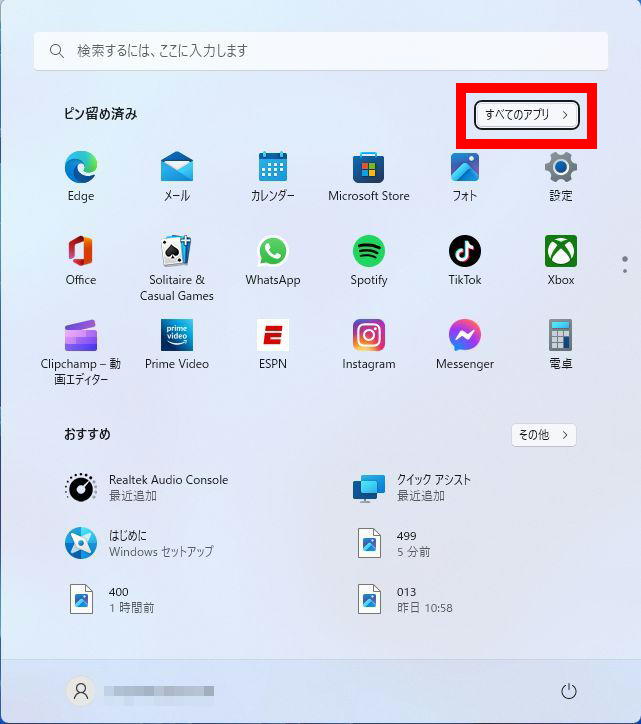Launch the カレンダー calendar app
This screenshot has width=641, height=724.
pyautogui.click(x=272, y=176)
